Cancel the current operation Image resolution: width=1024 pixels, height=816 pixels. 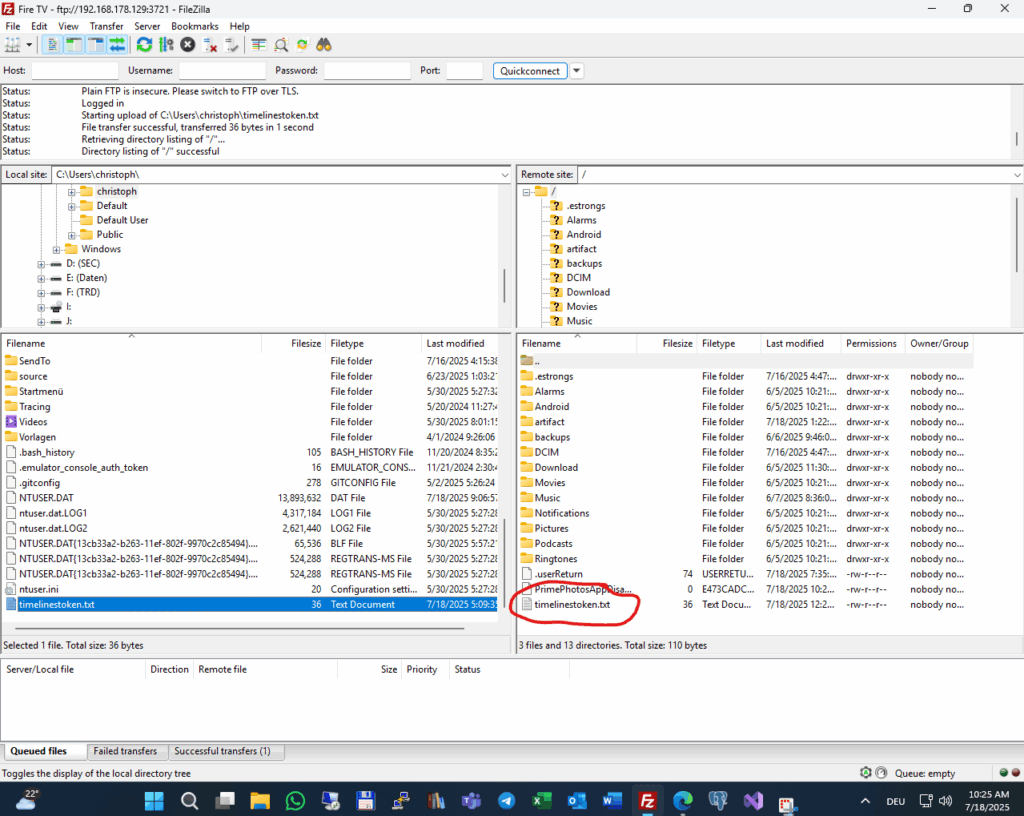pyautogui.click(x=188, y=45)
